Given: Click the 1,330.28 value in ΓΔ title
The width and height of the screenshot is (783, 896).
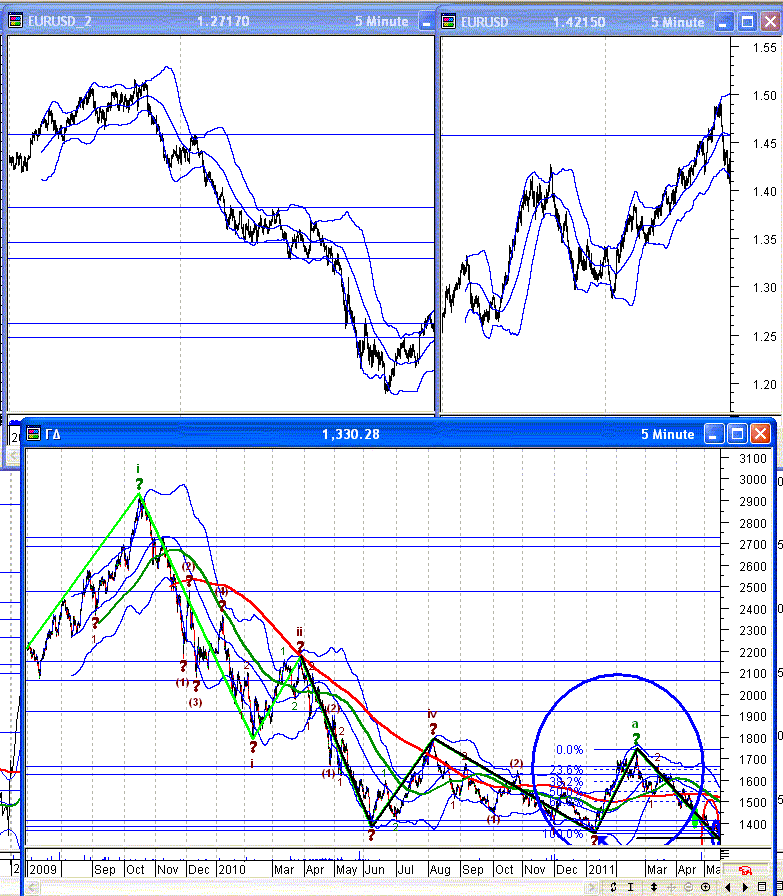Looking at the screenshot, I should pyautogui.click(x=351, y=434).
